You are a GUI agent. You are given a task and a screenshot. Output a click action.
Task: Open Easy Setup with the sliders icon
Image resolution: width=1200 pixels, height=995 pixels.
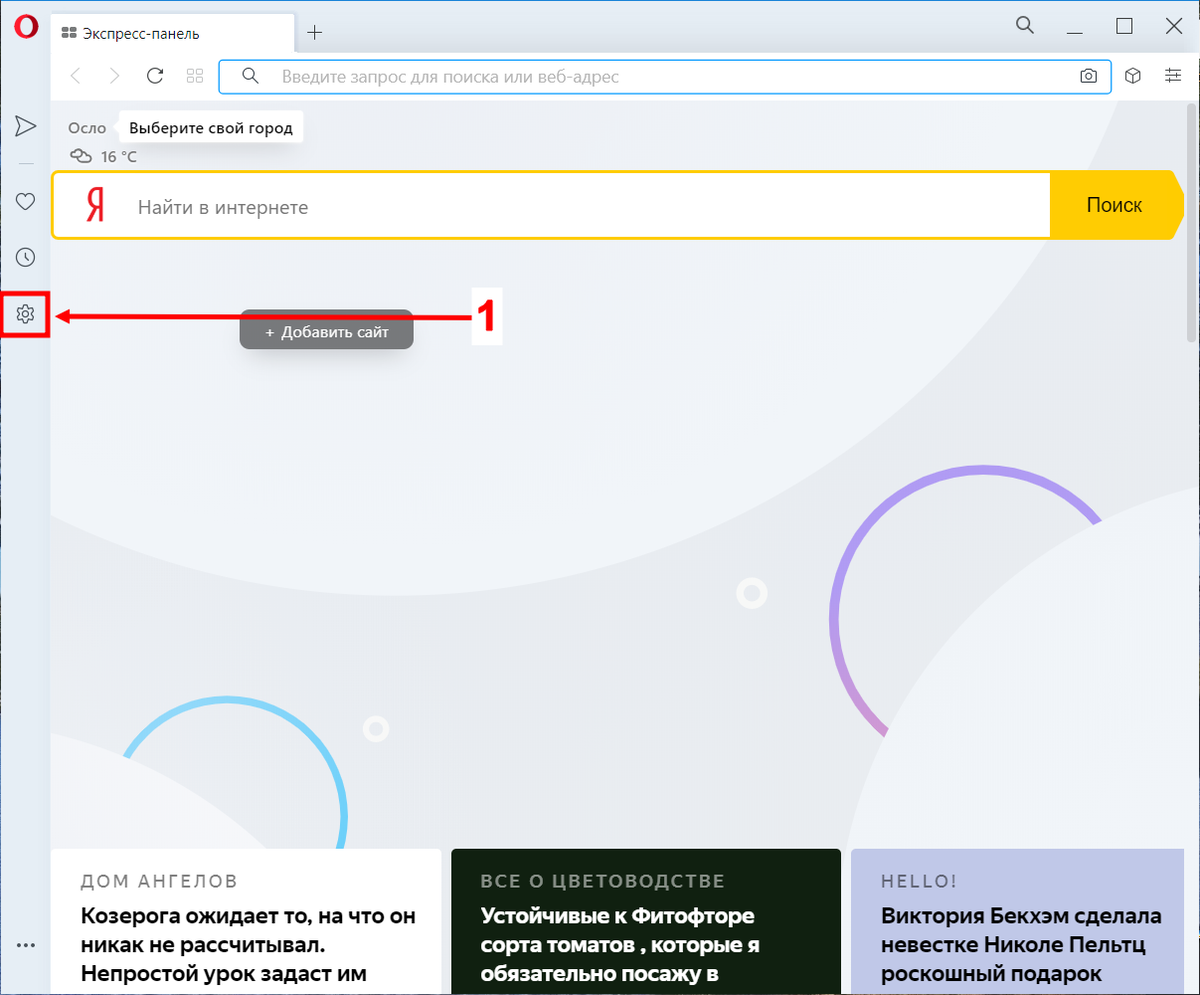point(1172,75)
